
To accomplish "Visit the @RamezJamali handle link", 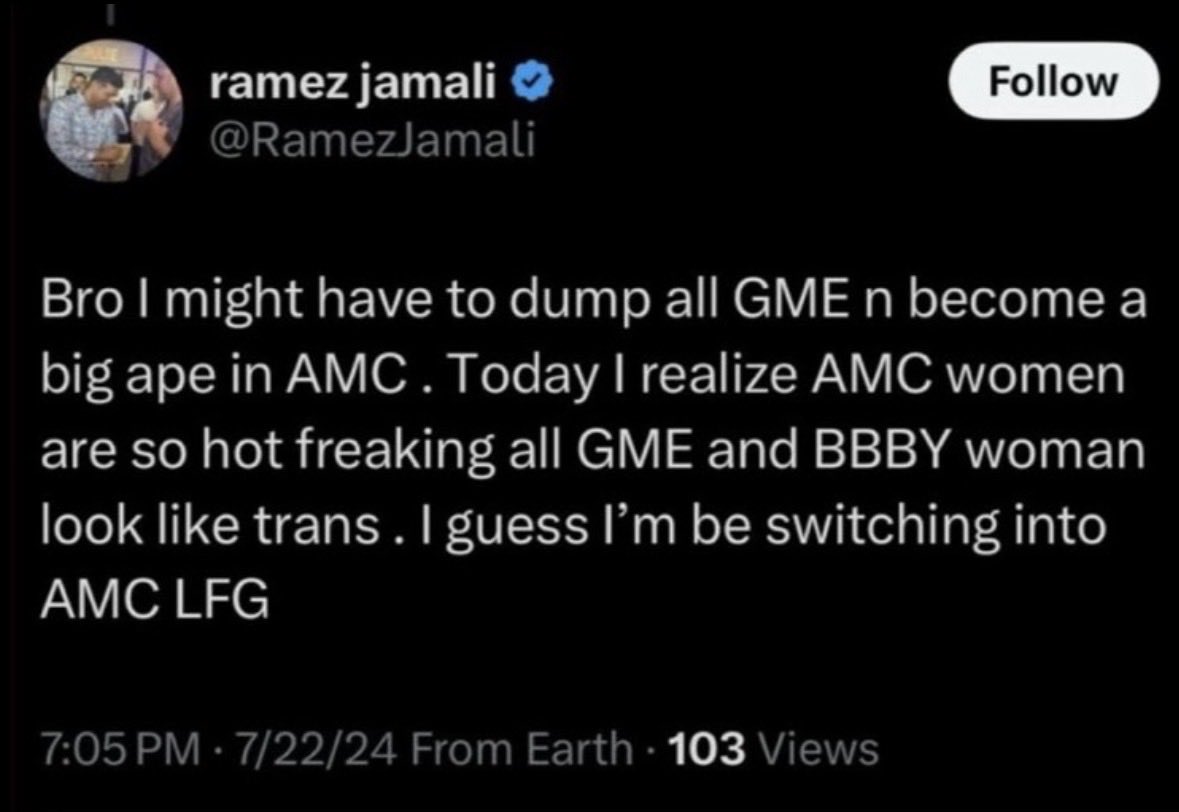I will tap(372, 140).
